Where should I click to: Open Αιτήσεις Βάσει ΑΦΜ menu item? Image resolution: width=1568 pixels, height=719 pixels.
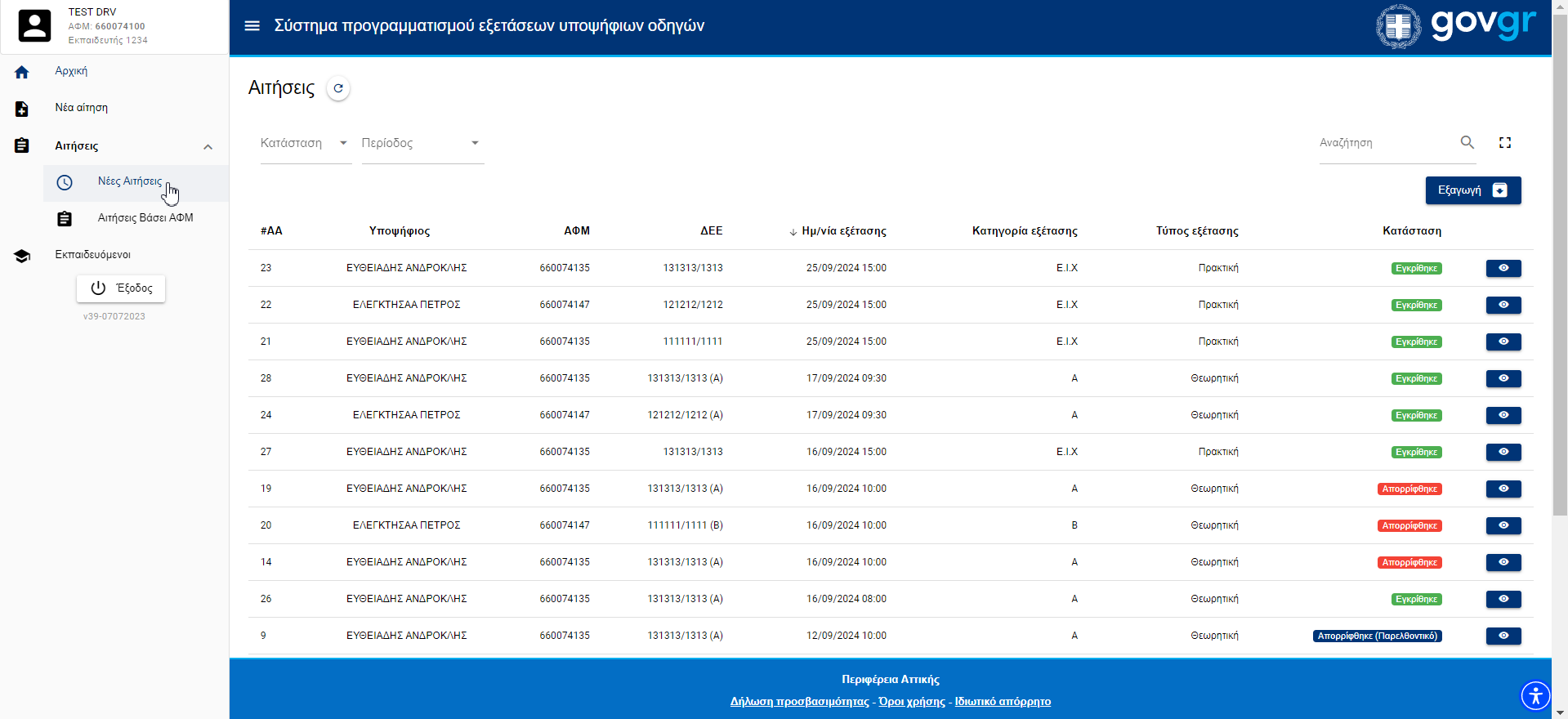(x=145, y=218)
